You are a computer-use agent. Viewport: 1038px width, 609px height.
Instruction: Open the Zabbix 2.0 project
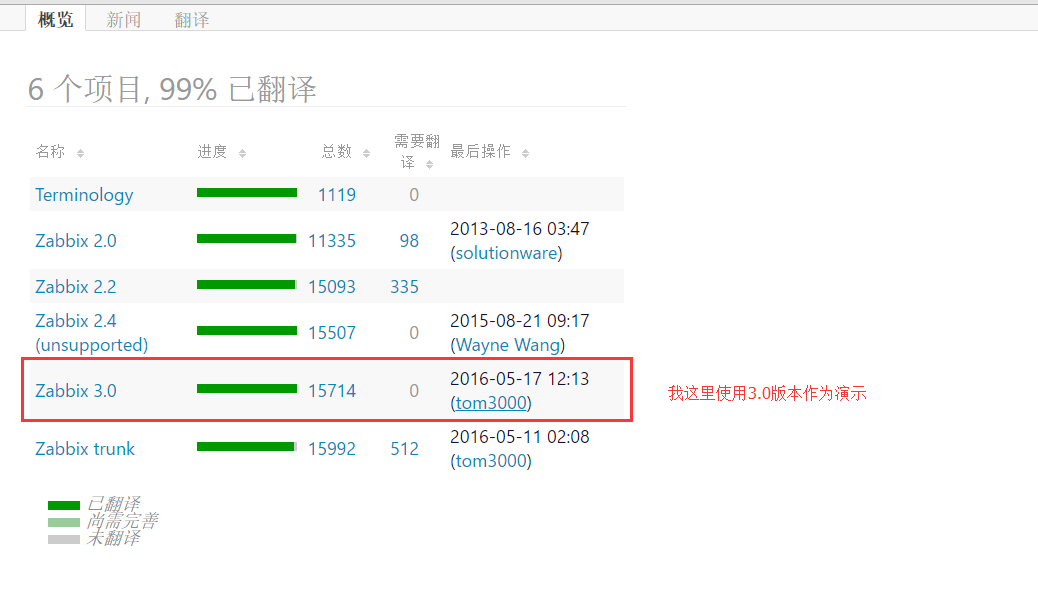pos(75,240)
